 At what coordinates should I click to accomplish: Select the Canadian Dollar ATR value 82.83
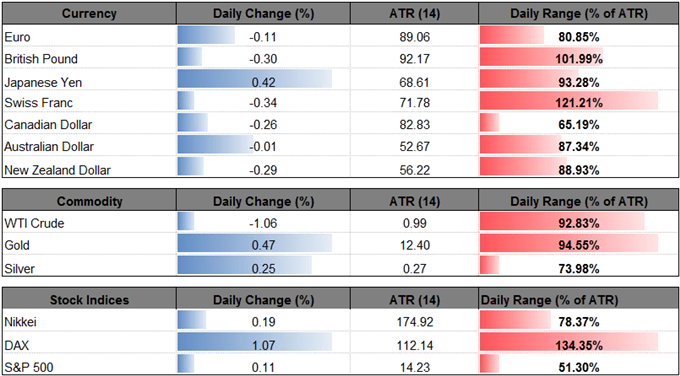click(x=415, y=125)
